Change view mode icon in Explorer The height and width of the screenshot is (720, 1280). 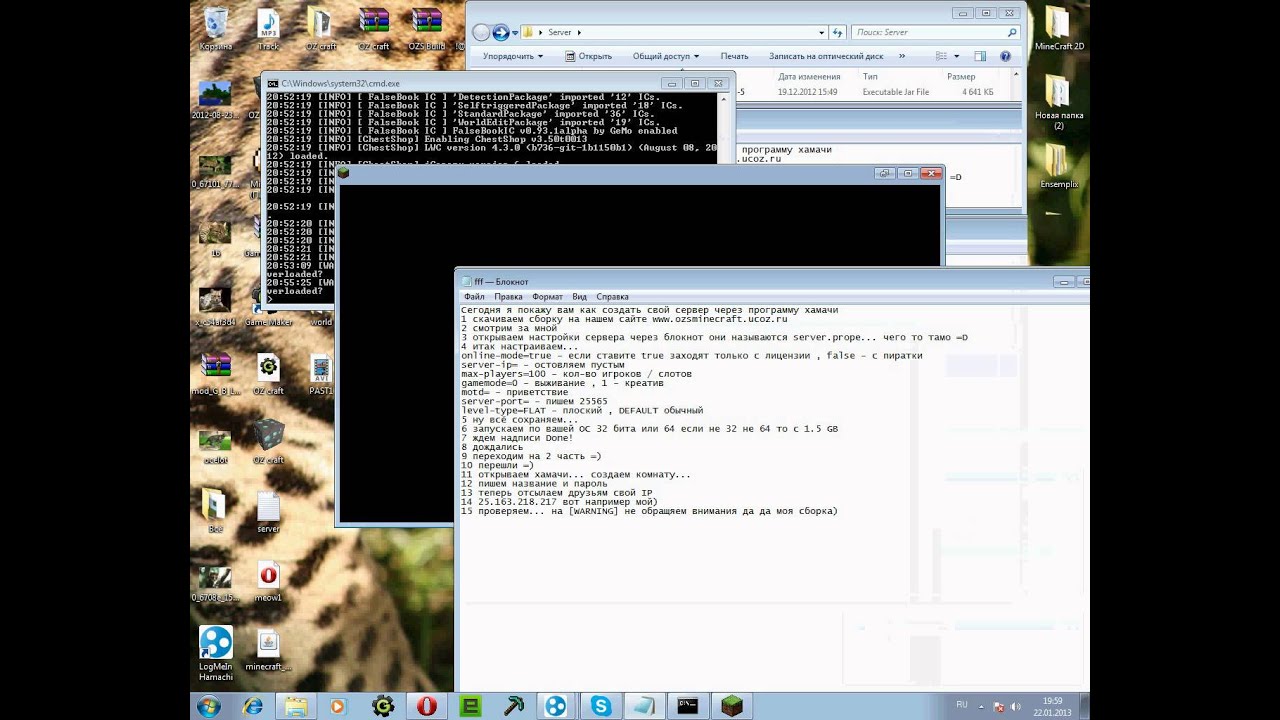[942, 57]
